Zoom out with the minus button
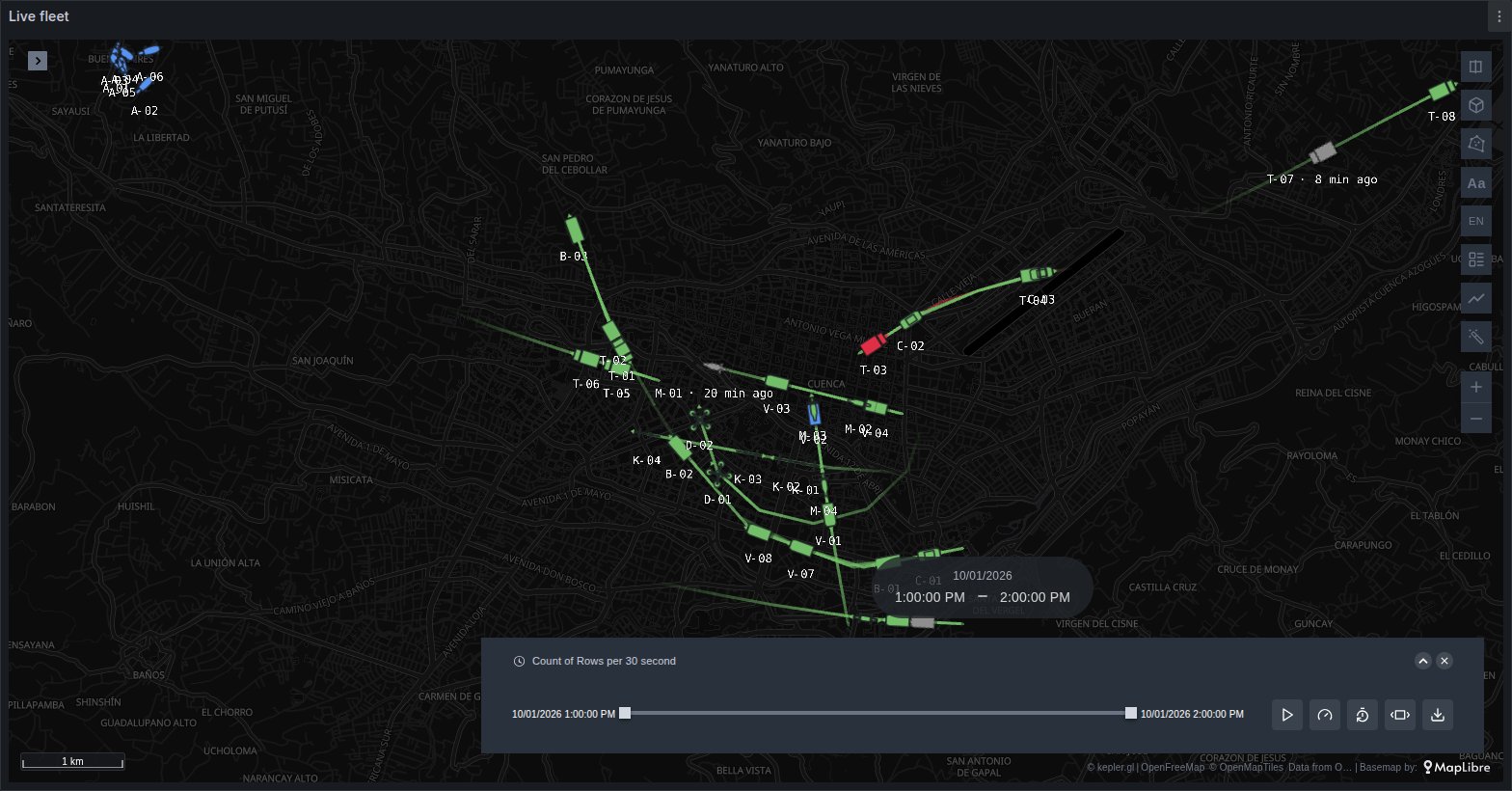The image size is (1512, 791). point(1475,418)
